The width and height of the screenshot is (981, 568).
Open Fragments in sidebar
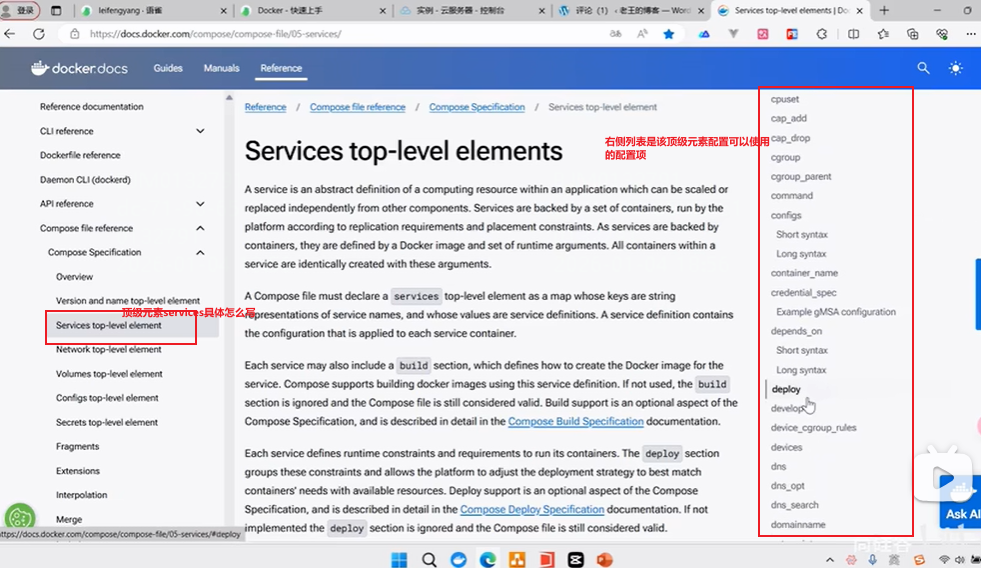pos(77,446)
